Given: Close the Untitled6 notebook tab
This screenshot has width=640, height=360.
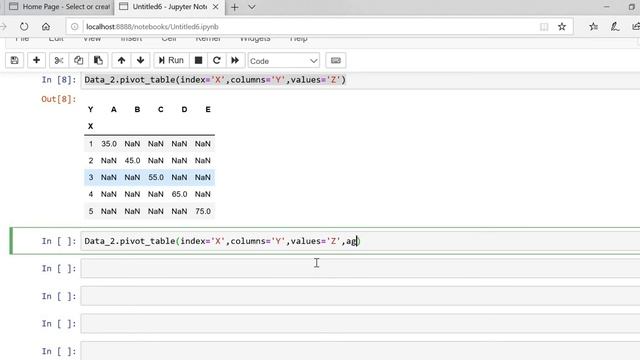Looking at the screenshot, I should coord(216,7).
